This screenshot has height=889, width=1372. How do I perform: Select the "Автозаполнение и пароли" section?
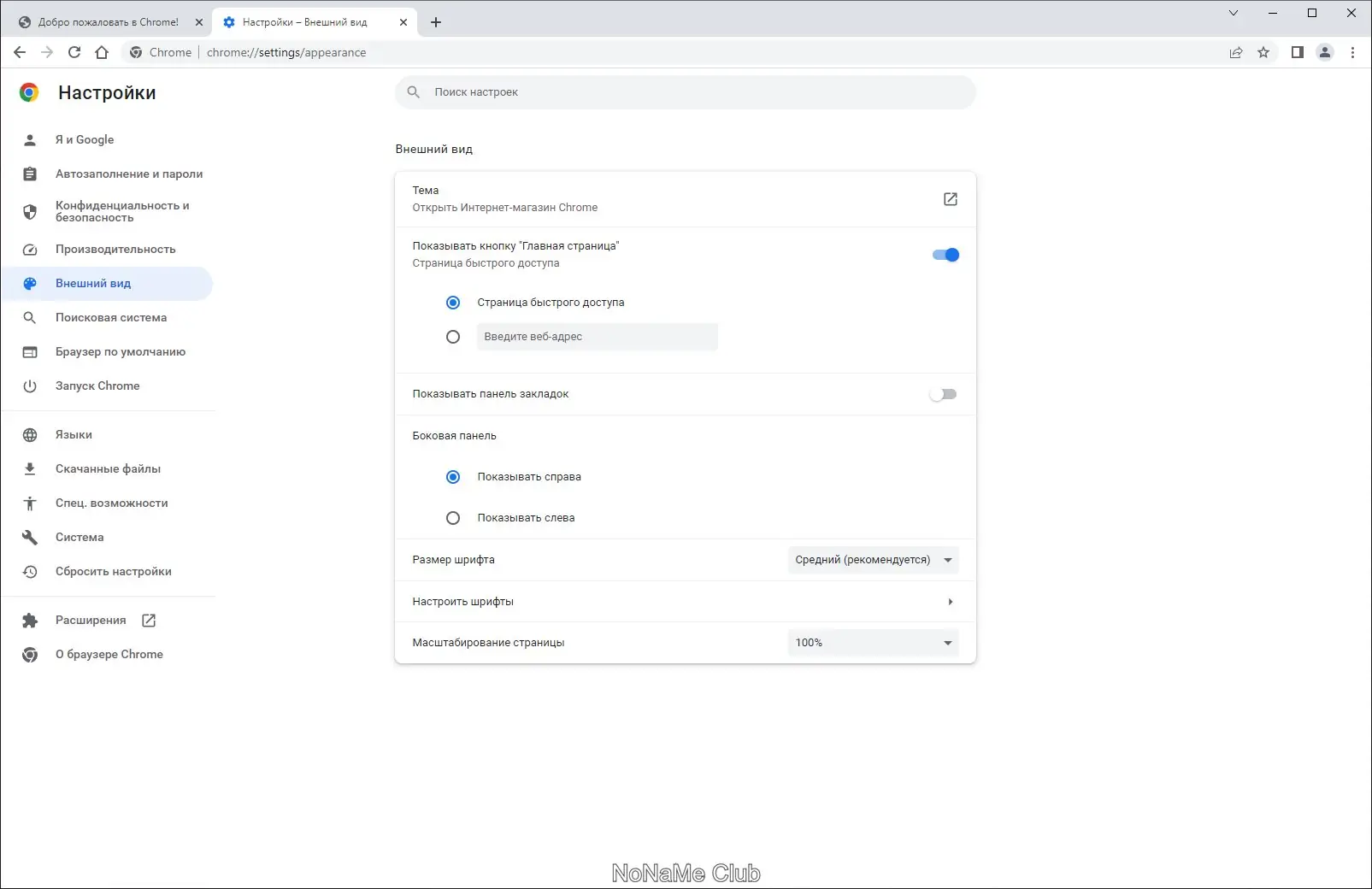(128, 174)
